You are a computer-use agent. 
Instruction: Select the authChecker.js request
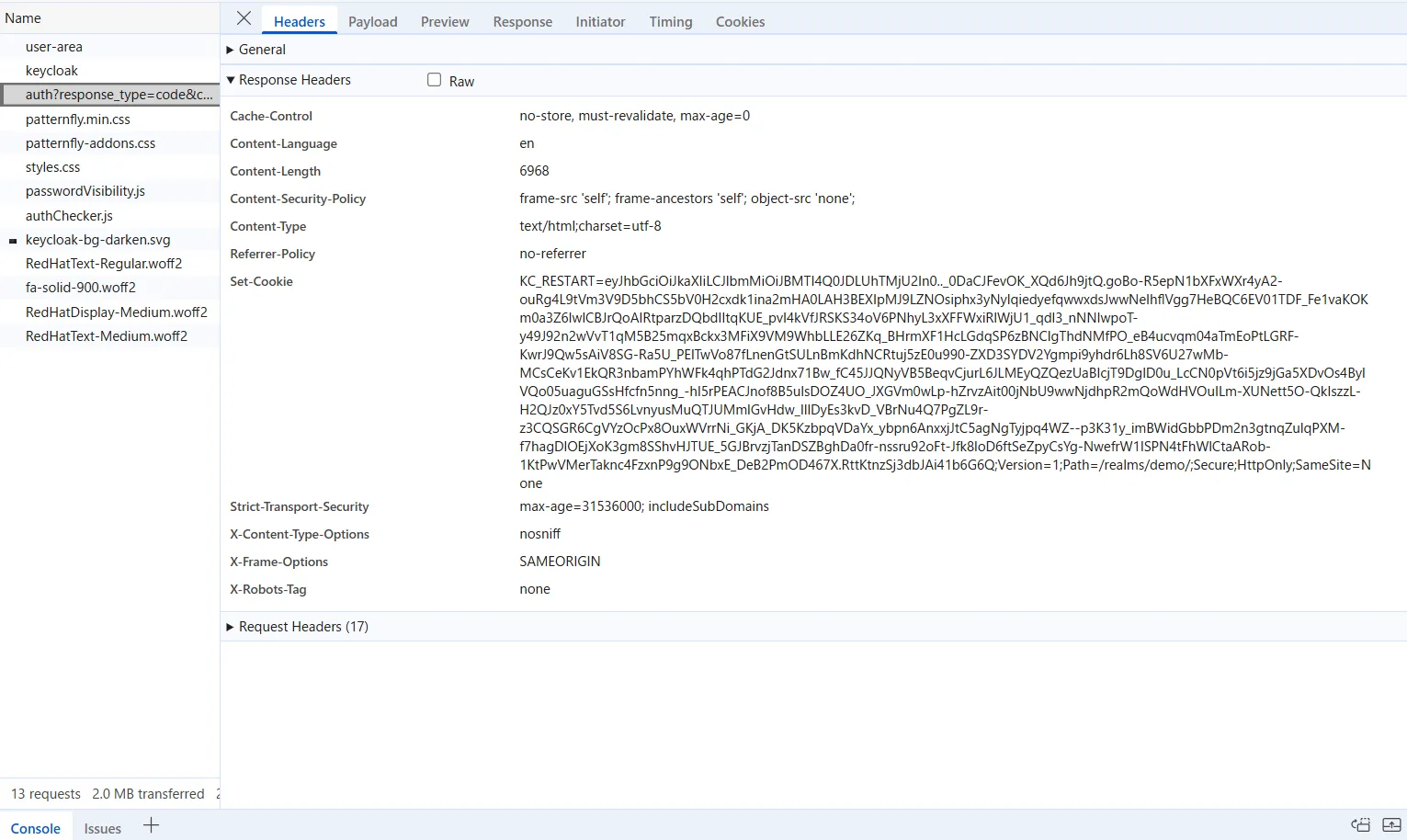69,216
